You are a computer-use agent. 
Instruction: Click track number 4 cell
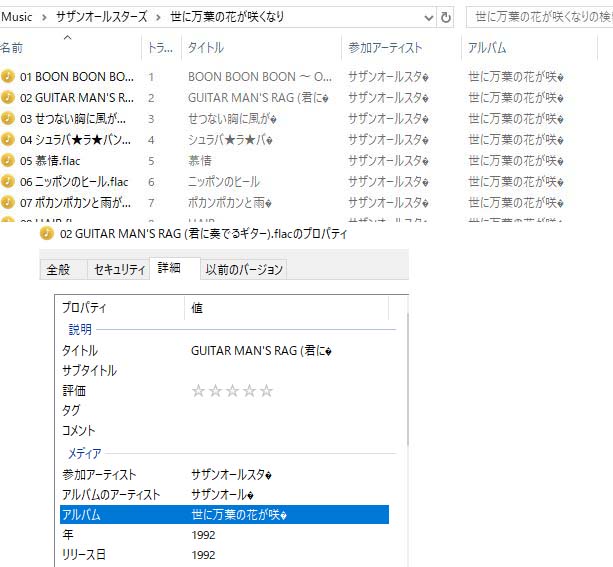coord(151,140)
